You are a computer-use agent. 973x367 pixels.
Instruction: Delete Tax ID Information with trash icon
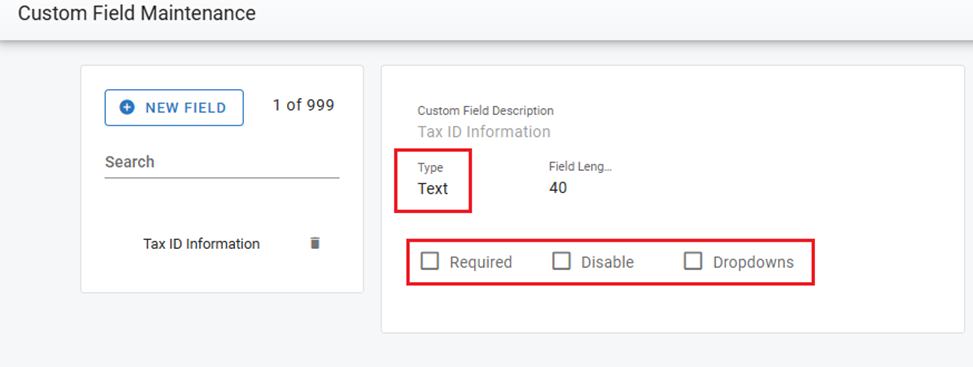[315, 243]
